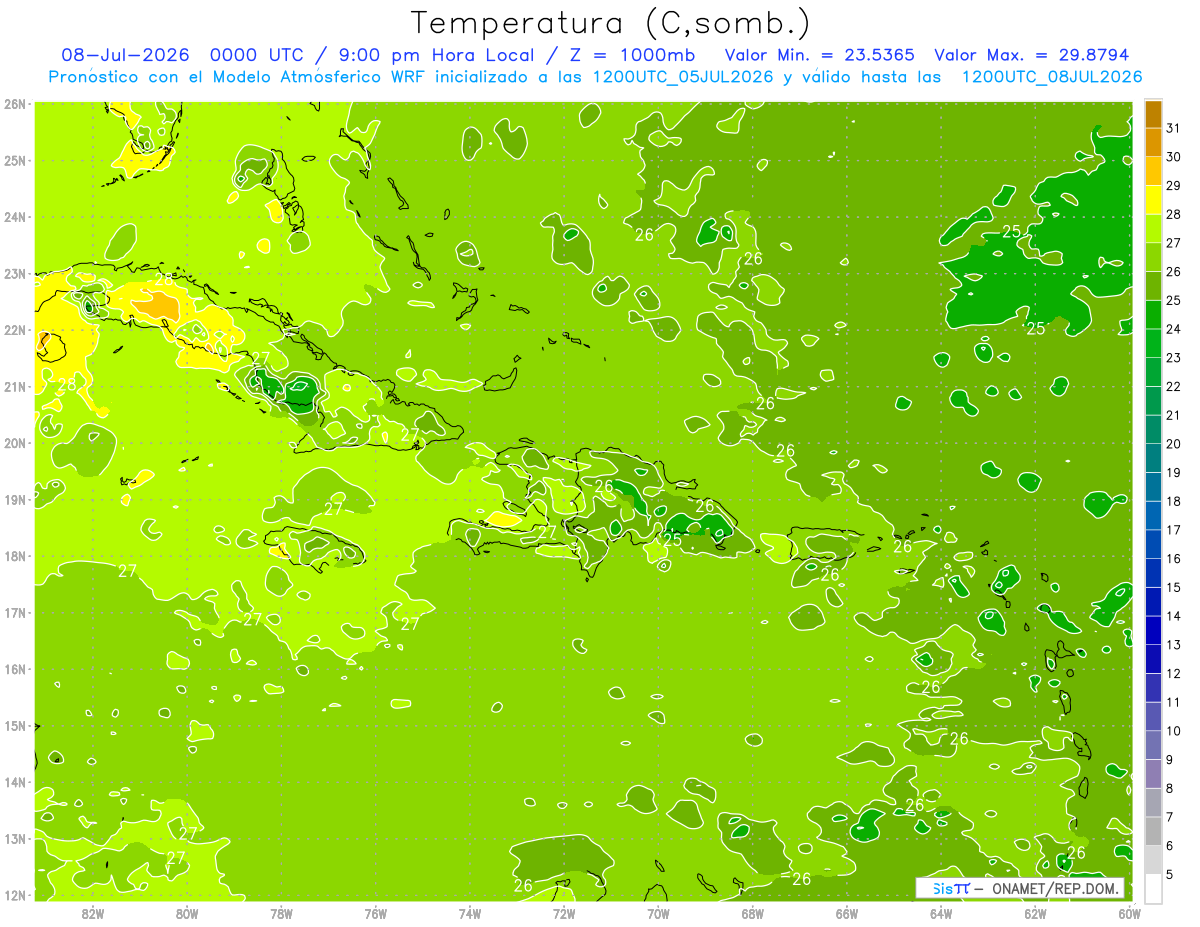Click the "74W" longitude axis label
Image resolution: width=1200 pixels, height=927 pixels.
point(470,913)
